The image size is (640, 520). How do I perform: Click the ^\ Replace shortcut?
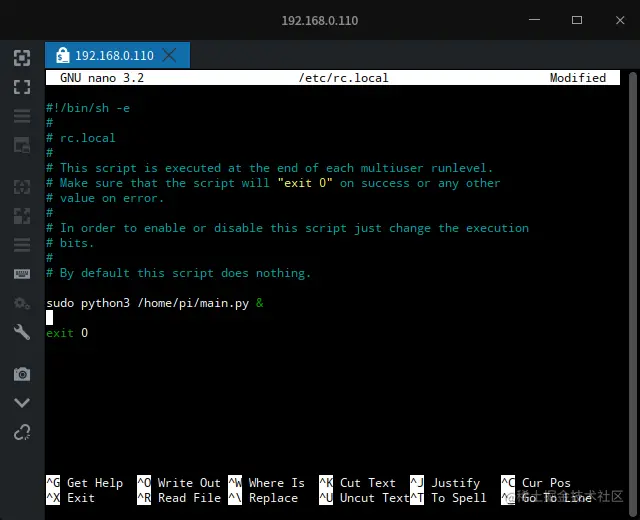pos(263,498)
